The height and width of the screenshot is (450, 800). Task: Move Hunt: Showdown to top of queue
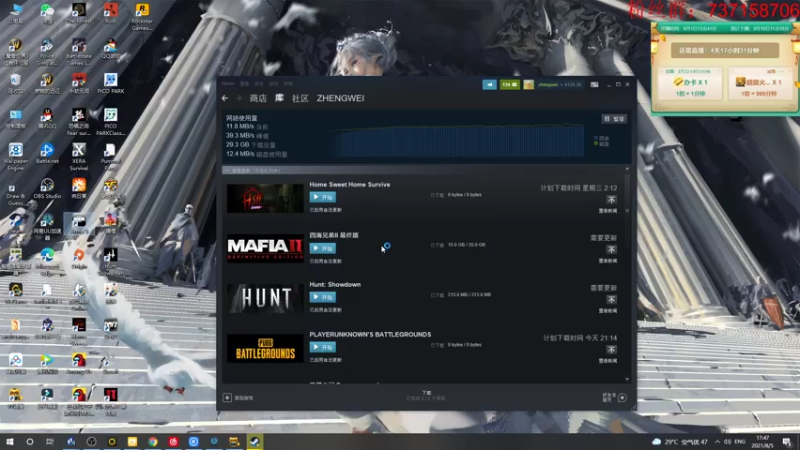pyautogui.click(x=611, y=299)
